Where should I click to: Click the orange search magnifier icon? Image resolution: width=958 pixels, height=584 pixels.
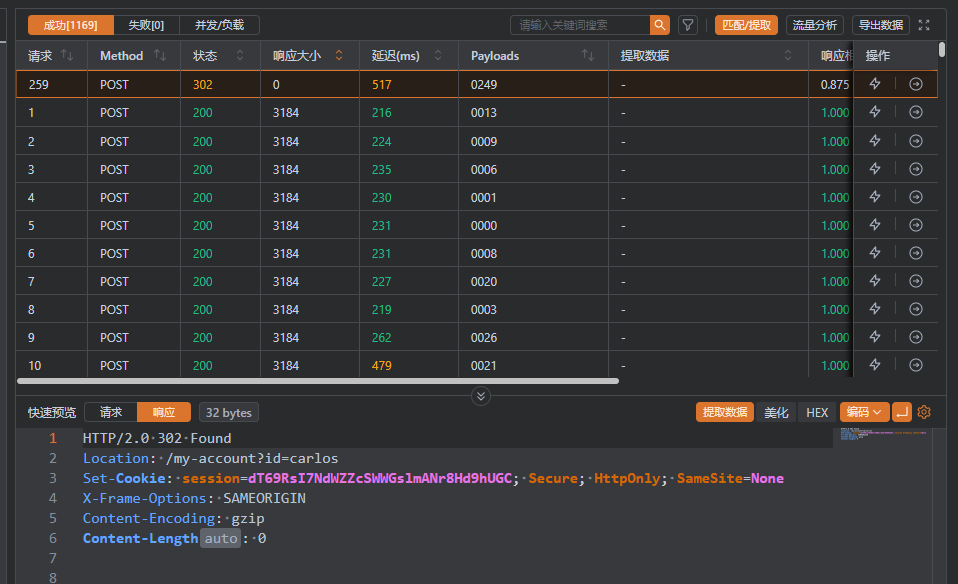[660, 25]
